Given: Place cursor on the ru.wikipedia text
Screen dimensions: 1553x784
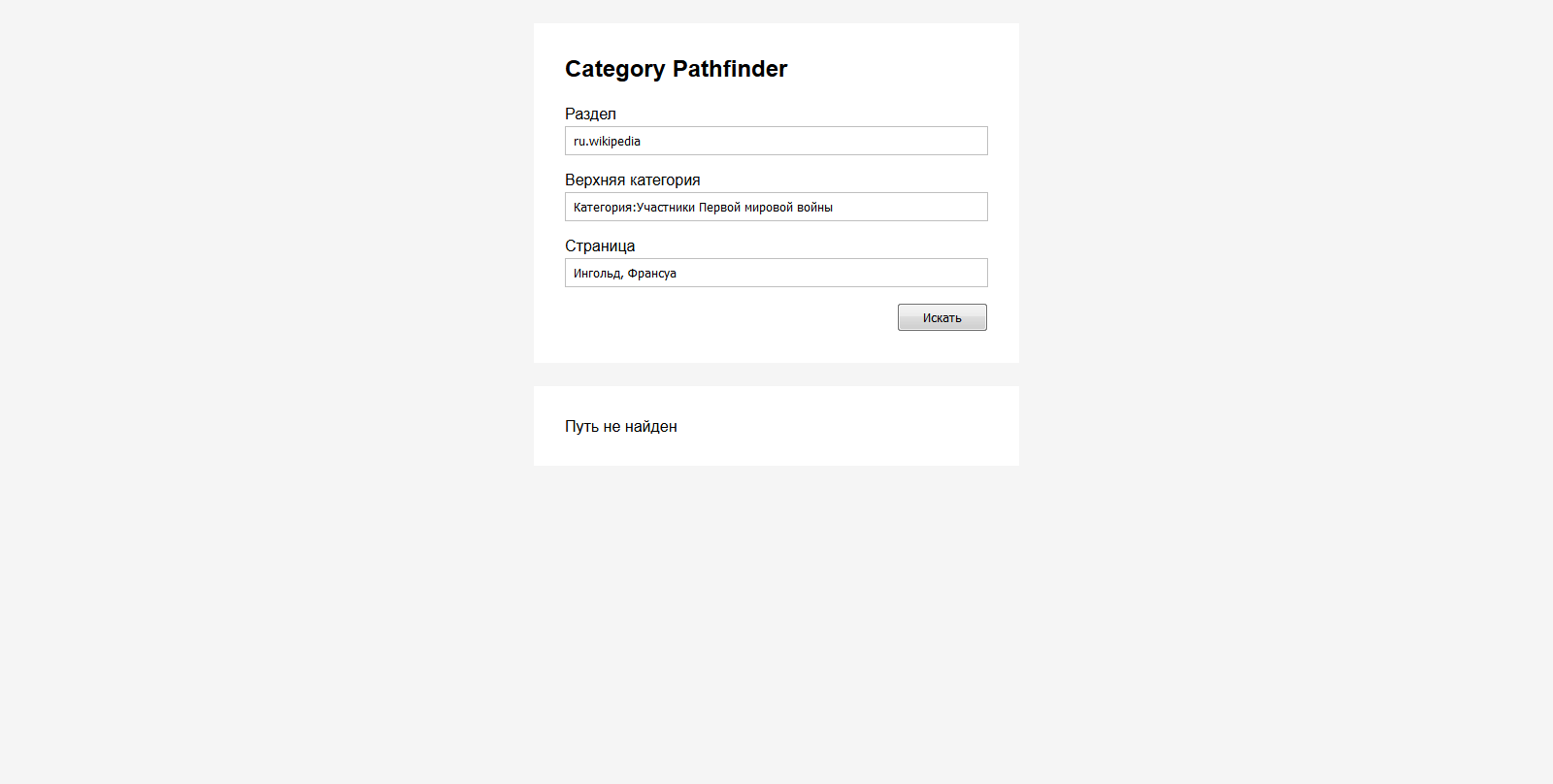Looking at the screenshot, I should click(x=607, y=142).
